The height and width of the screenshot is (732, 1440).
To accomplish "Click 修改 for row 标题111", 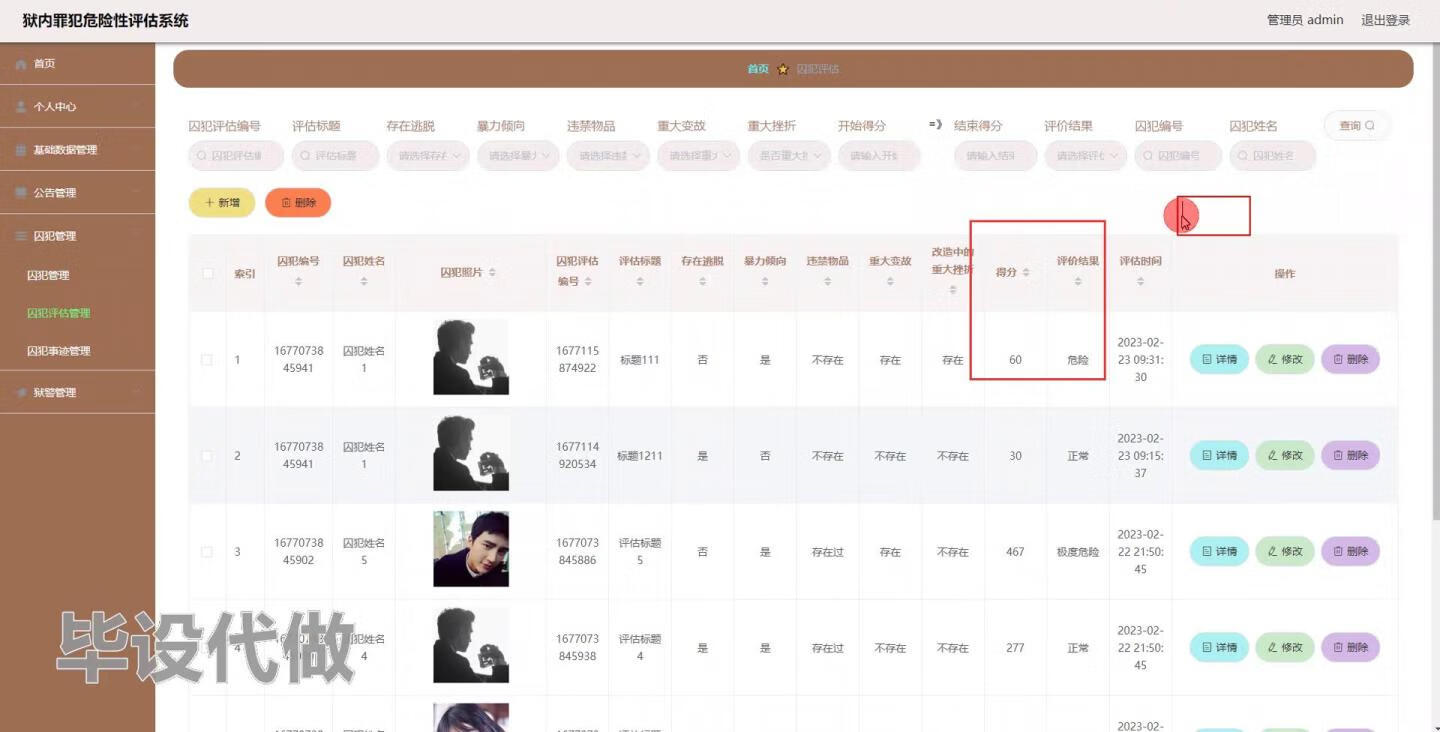I will tap(1285, 359).
